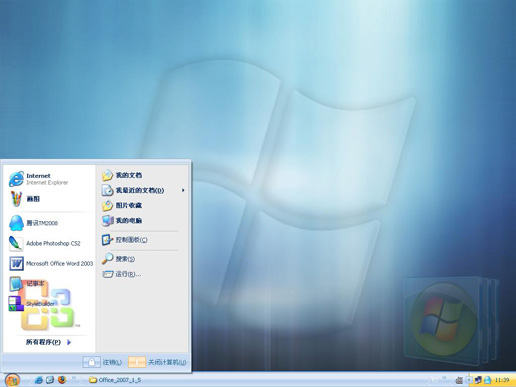Open My Computer (我的电脑) icon
This screenshot has height=387, width=516.
[x=108, y=220]
